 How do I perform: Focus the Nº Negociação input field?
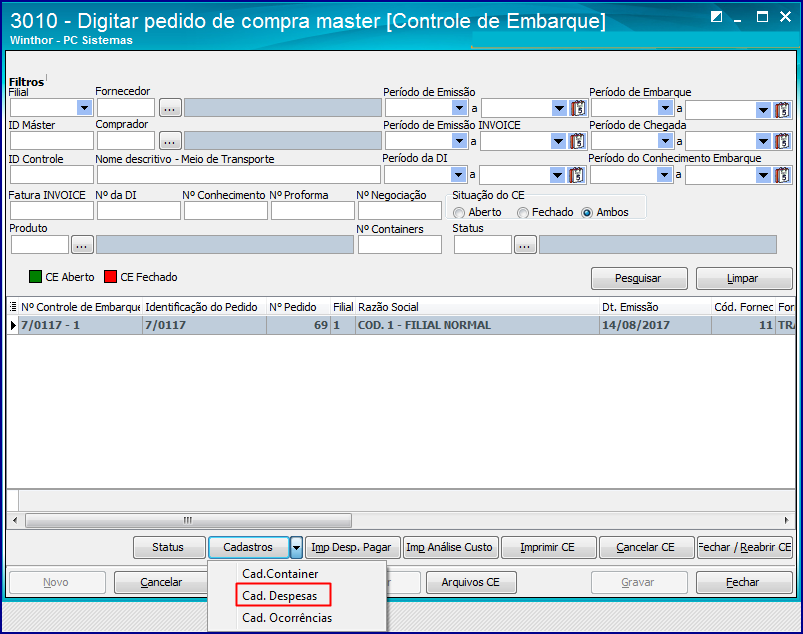click(400, 211)
